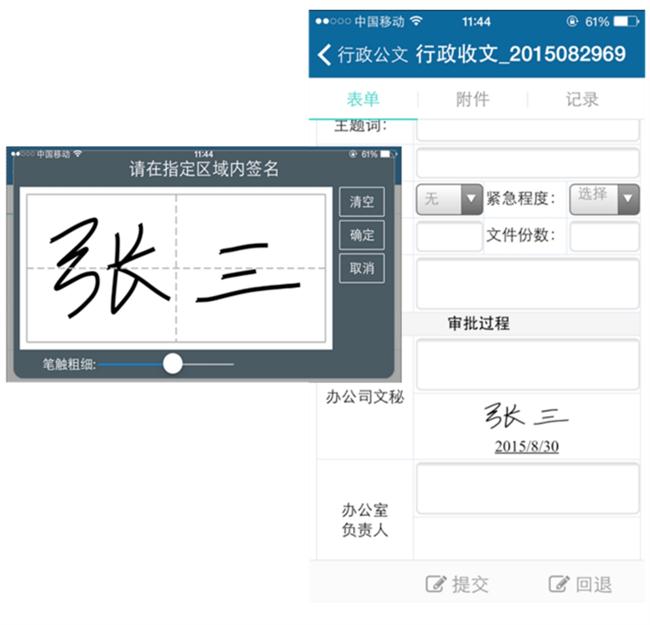Confirm the signature with 确定
This screenshot has height=625, width=650.
[x=361, y=235]
